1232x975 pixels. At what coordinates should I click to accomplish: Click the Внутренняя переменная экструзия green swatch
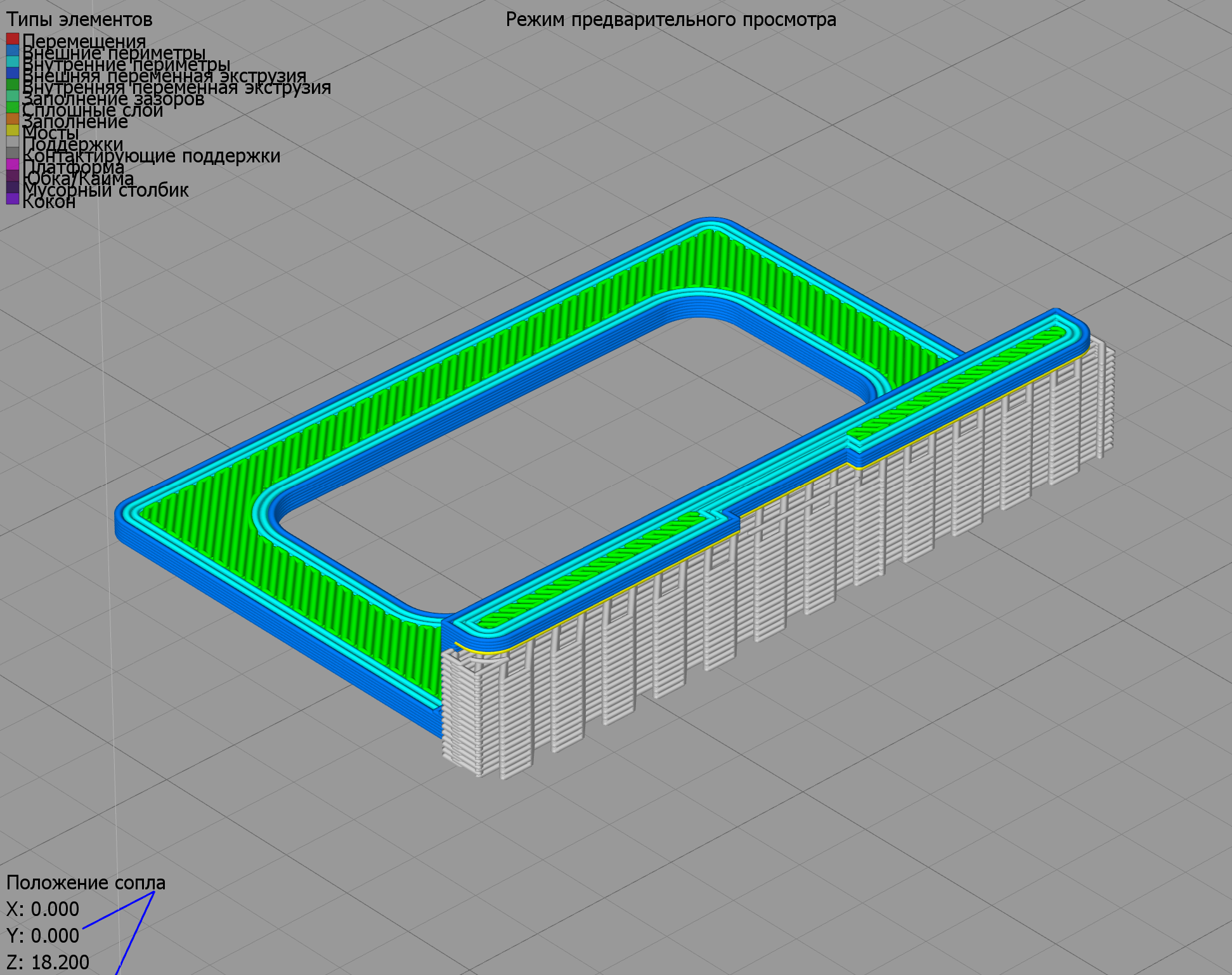[12, 85]
